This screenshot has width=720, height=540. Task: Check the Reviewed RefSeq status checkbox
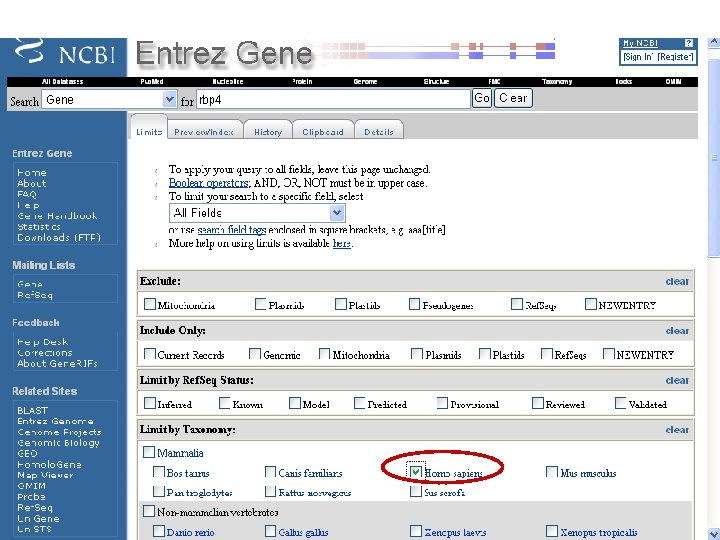[538, 403]
